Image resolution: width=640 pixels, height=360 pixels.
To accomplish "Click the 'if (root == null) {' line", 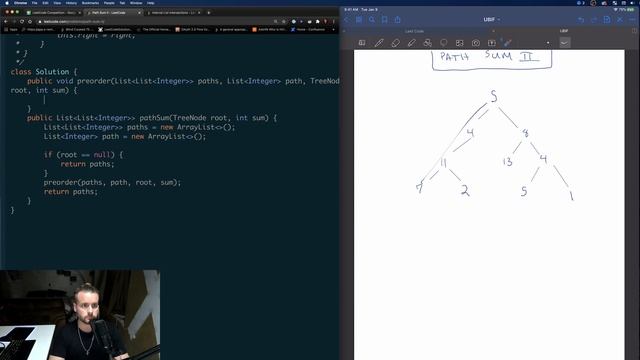I will pos(83,155).
